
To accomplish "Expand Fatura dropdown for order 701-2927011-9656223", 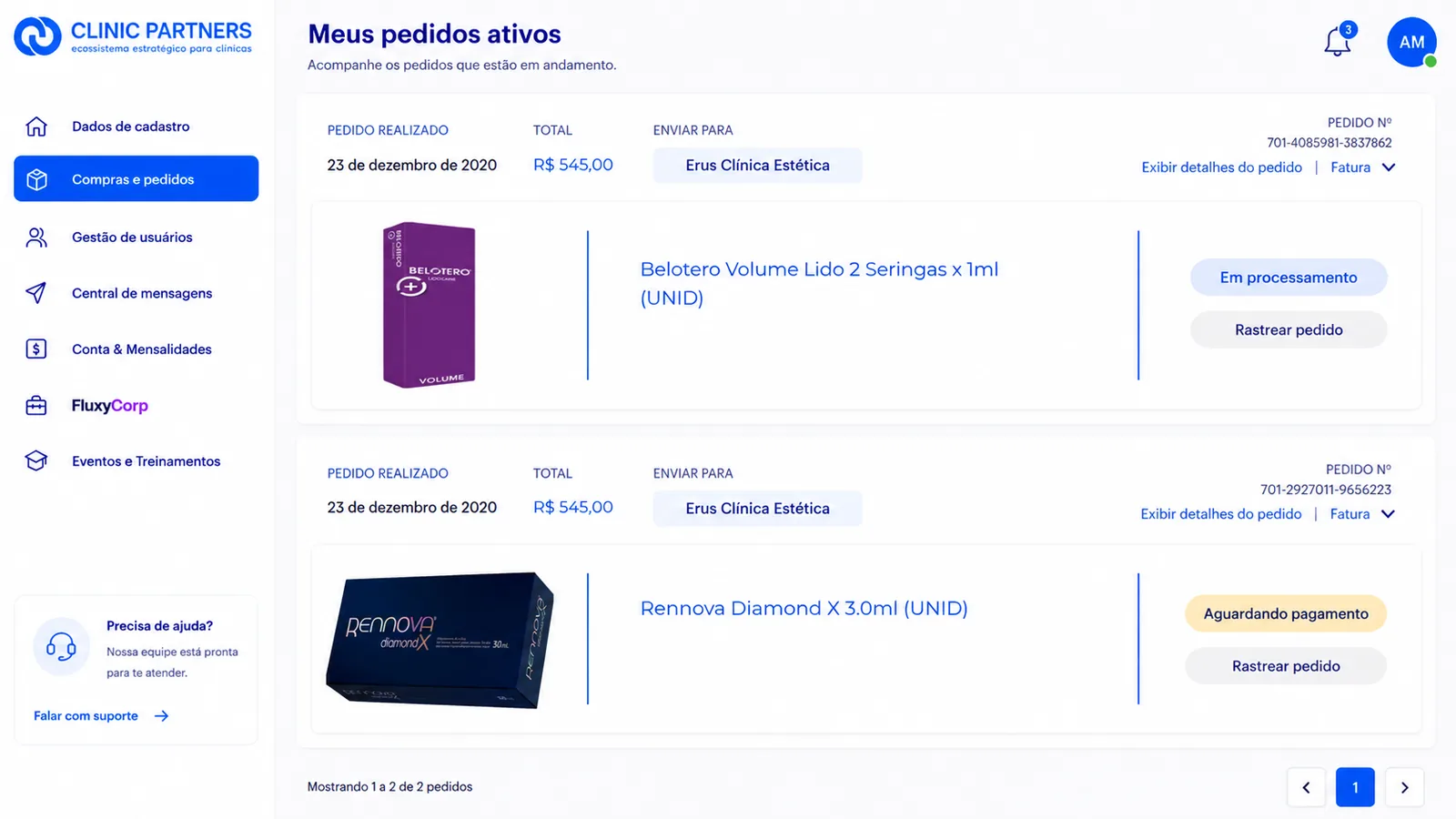I will 1362,514.
